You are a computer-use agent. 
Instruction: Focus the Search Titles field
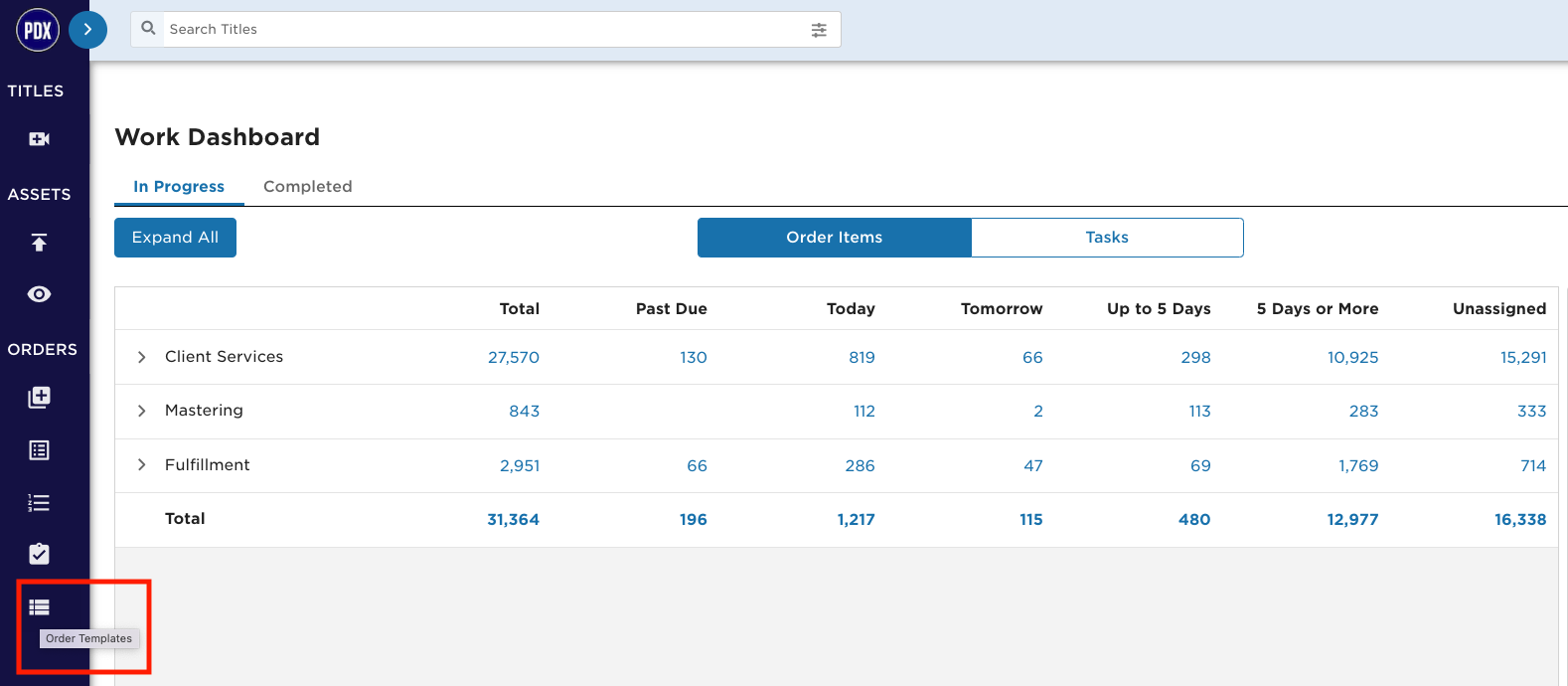[486, 30]
